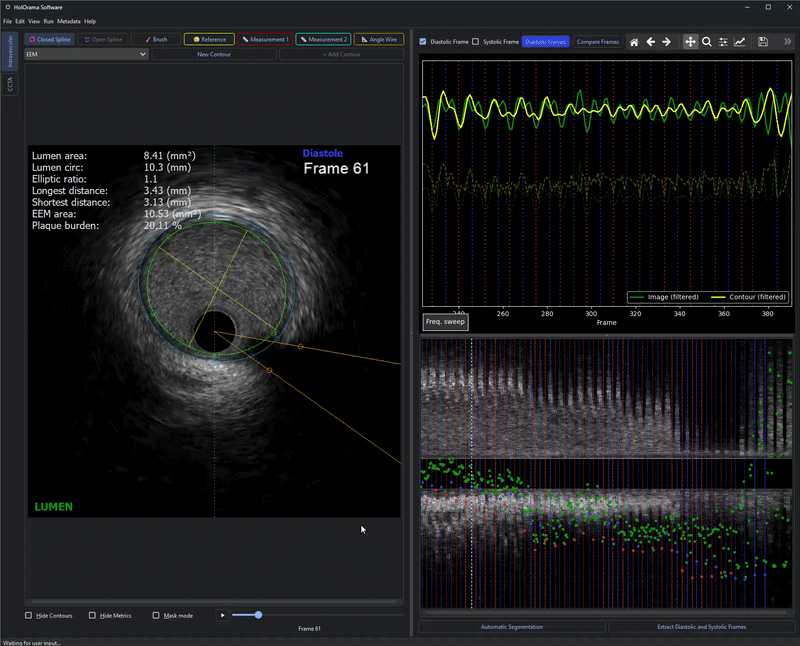
Task: Click the 'Waiting for user input' status text
Action: pos(32,642)
